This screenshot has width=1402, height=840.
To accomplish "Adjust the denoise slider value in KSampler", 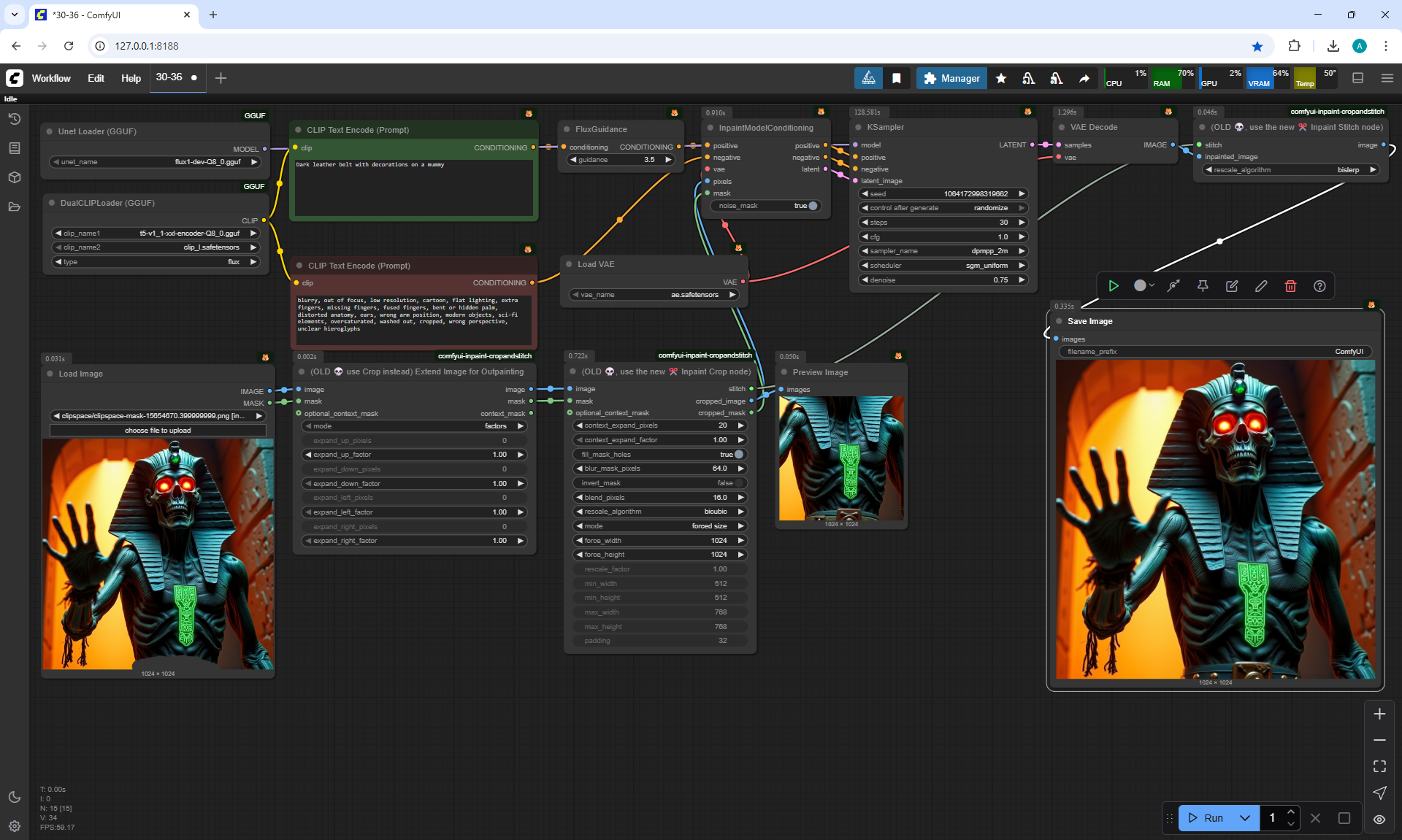I will (x=943, y=280).
